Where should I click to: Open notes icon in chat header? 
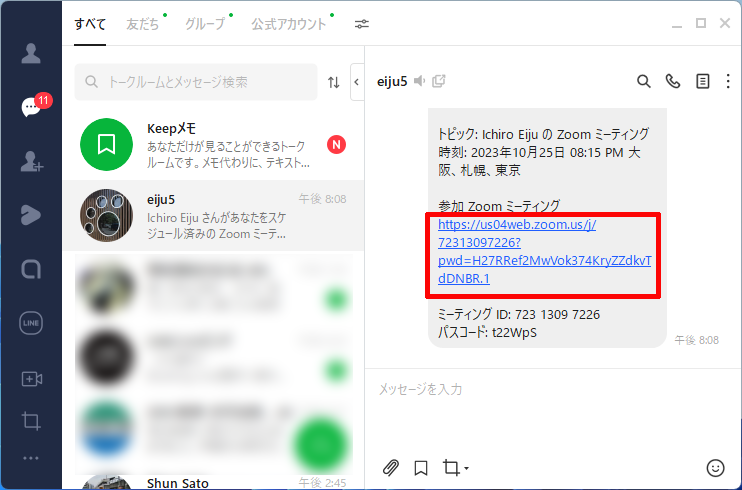coord(702,81)
